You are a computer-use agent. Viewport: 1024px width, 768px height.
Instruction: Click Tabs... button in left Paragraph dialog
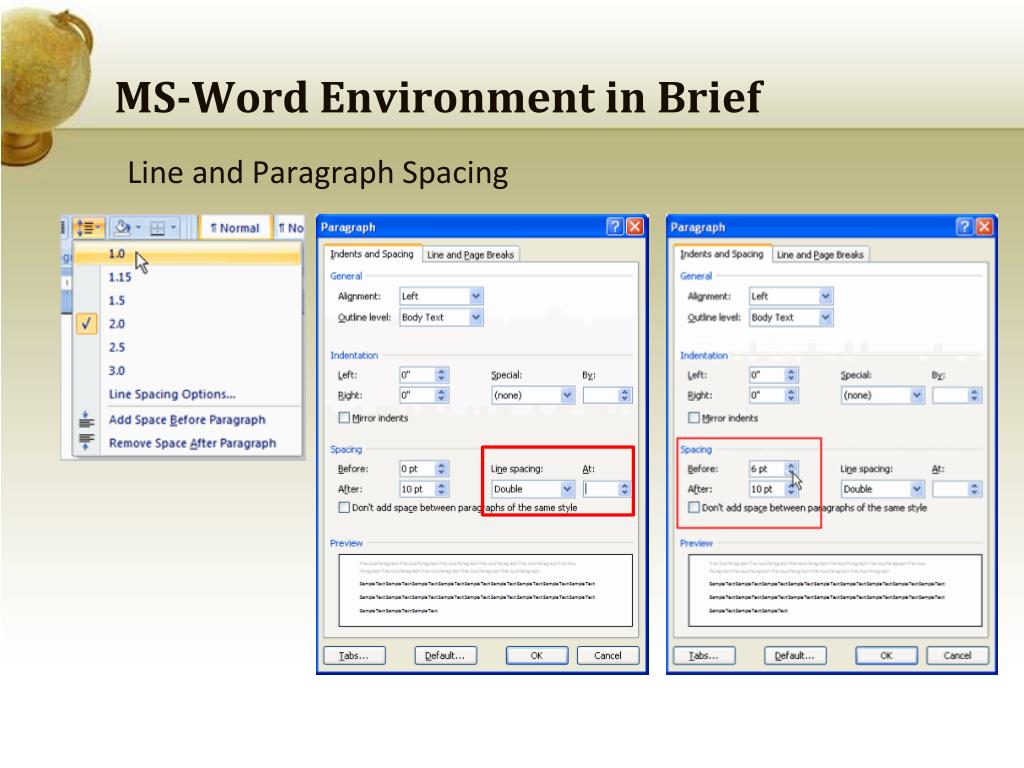pos(355,656)
